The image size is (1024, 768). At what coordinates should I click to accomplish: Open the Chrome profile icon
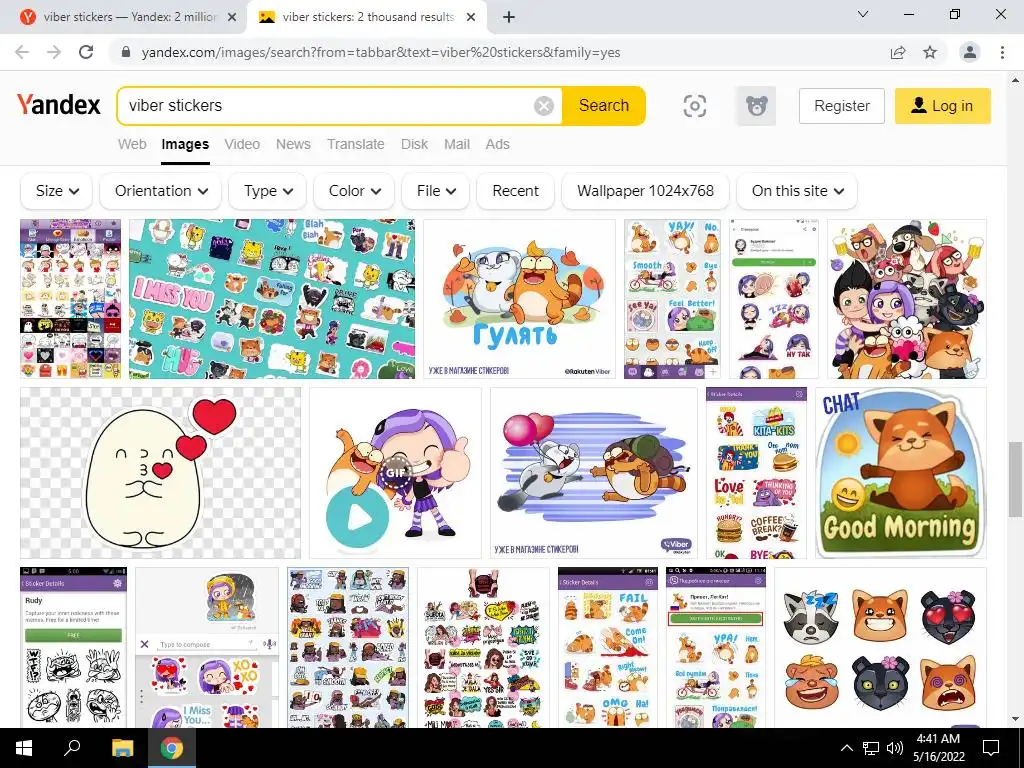(x=970, y=52)
